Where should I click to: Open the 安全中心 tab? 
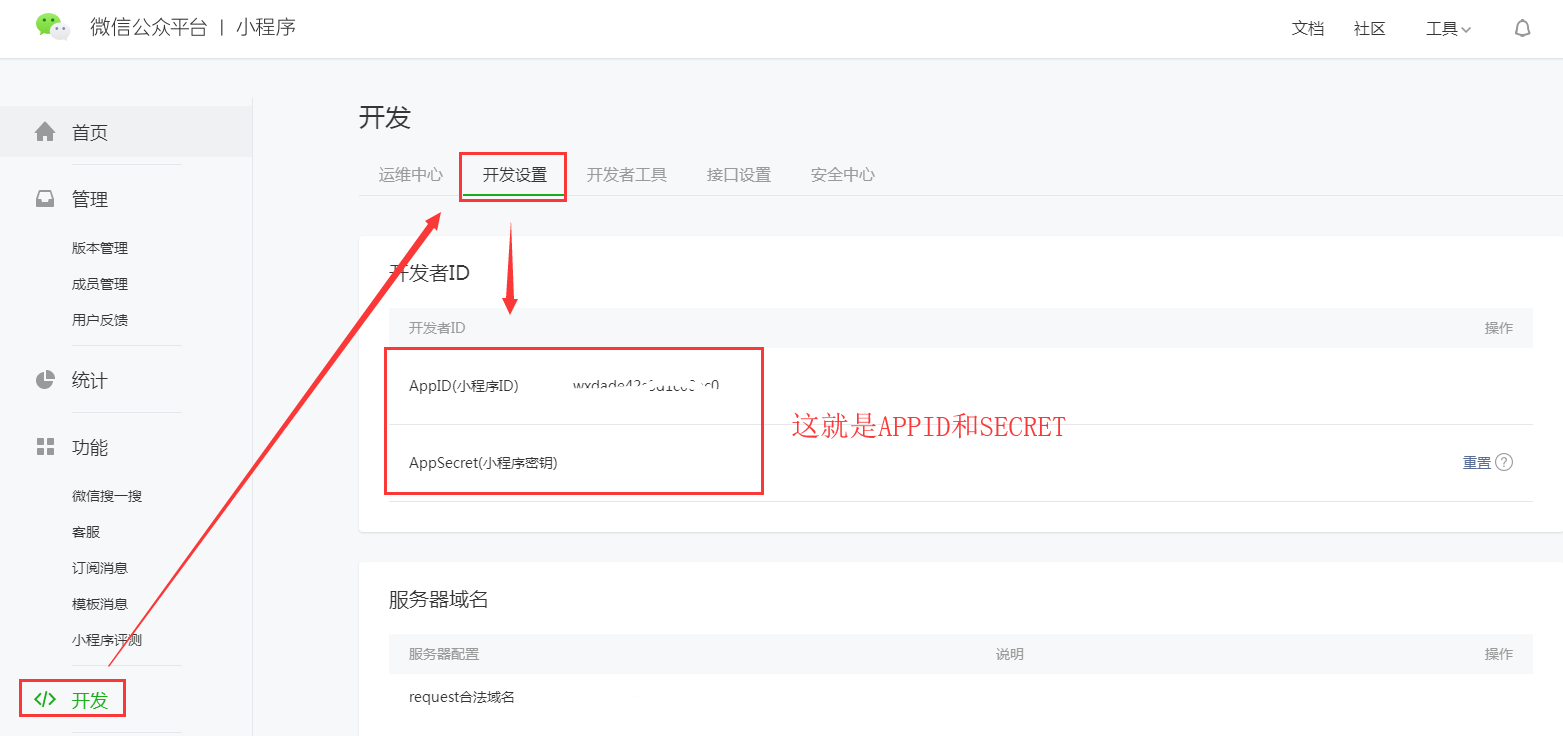[842, 174]
